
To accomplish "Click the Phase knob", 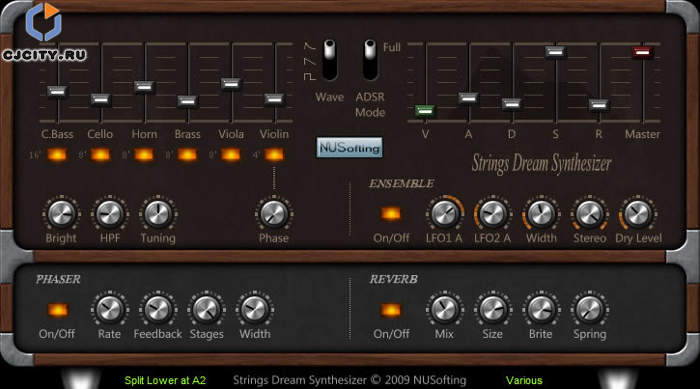I will click(274, 214).
